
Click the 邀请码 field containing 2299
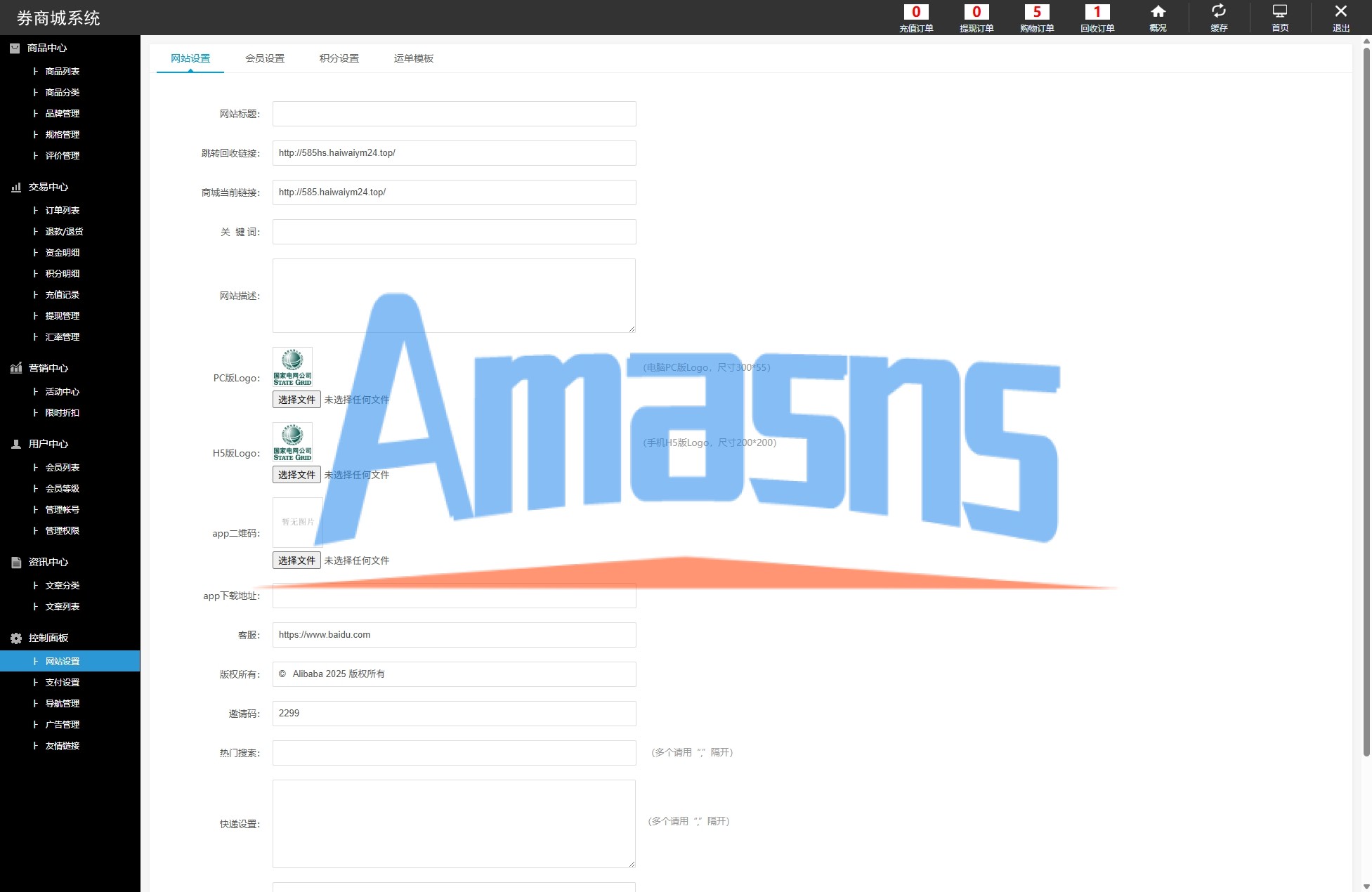(455, 714)
